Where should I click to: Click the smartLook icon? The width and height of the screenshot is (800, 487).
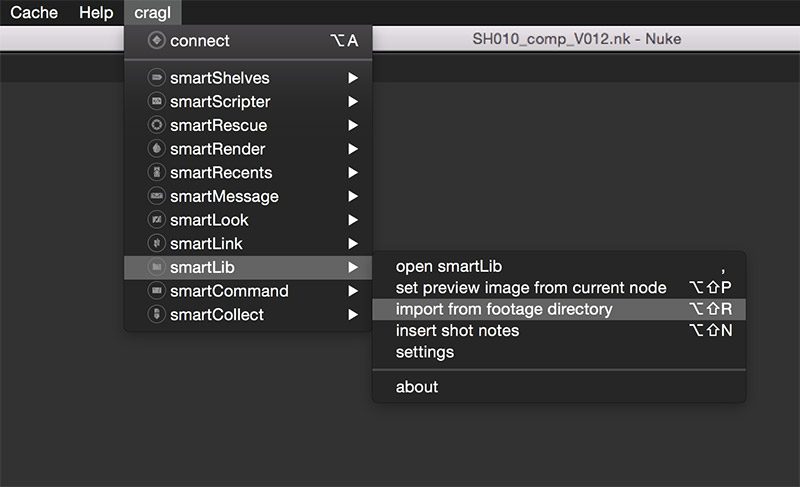coord(155,220)
